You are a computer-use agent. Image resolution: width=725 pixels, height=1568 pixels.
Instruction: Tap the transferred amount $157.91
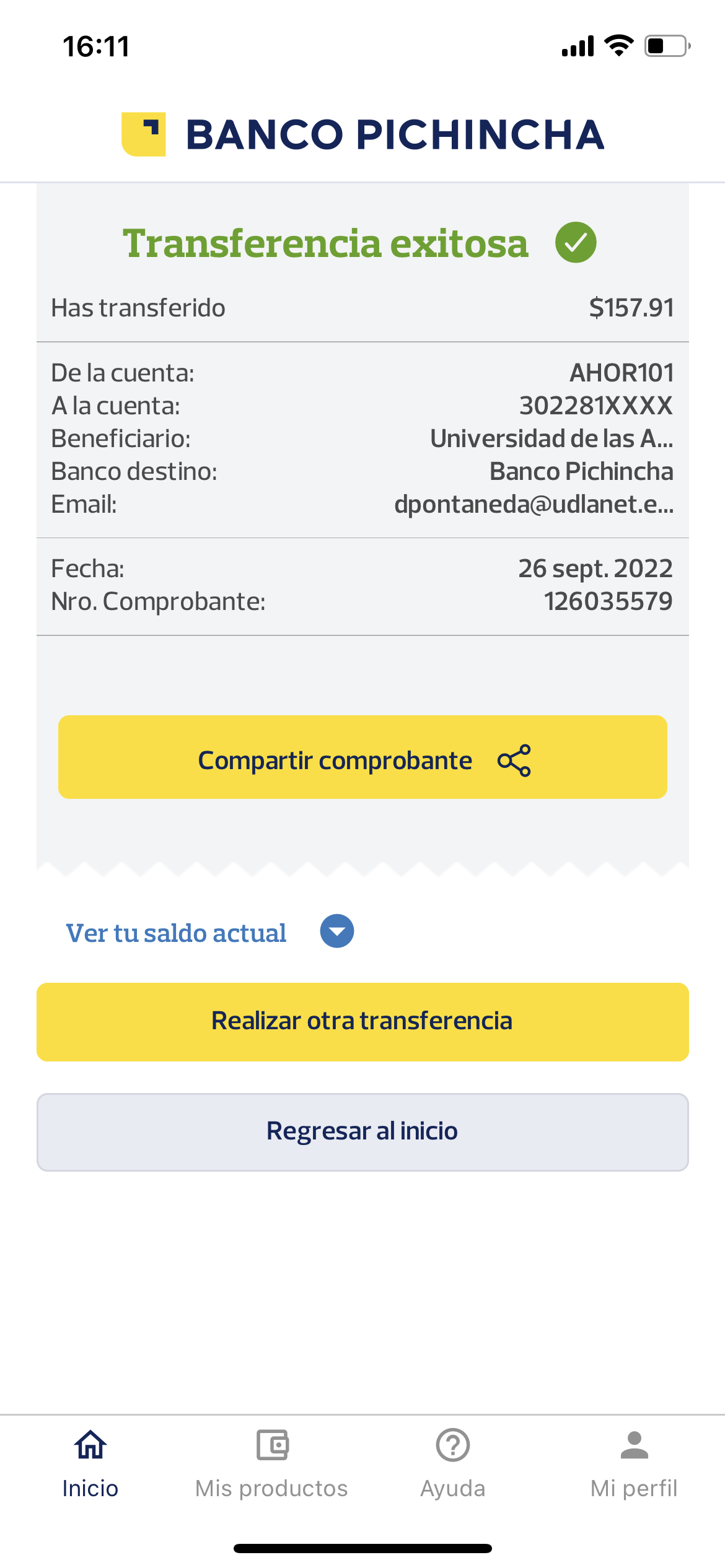pyautogui.click(x=631, y=308)
